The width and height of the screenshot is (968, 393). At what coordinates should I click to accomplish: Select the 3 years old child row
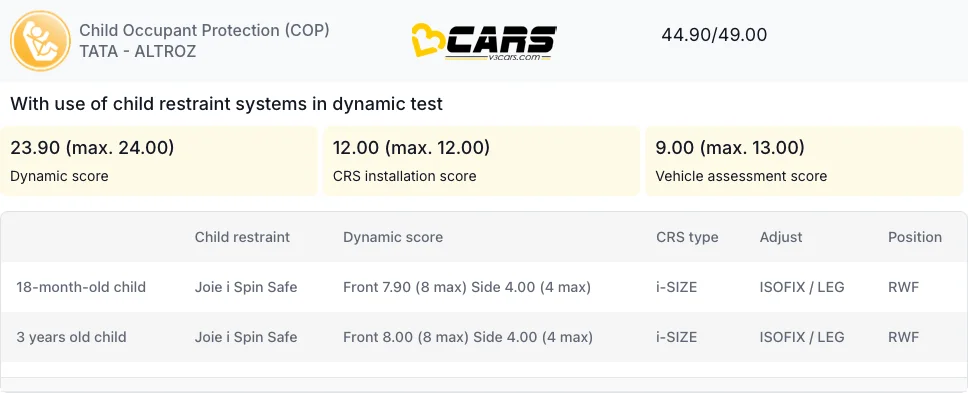coord(484,337)
